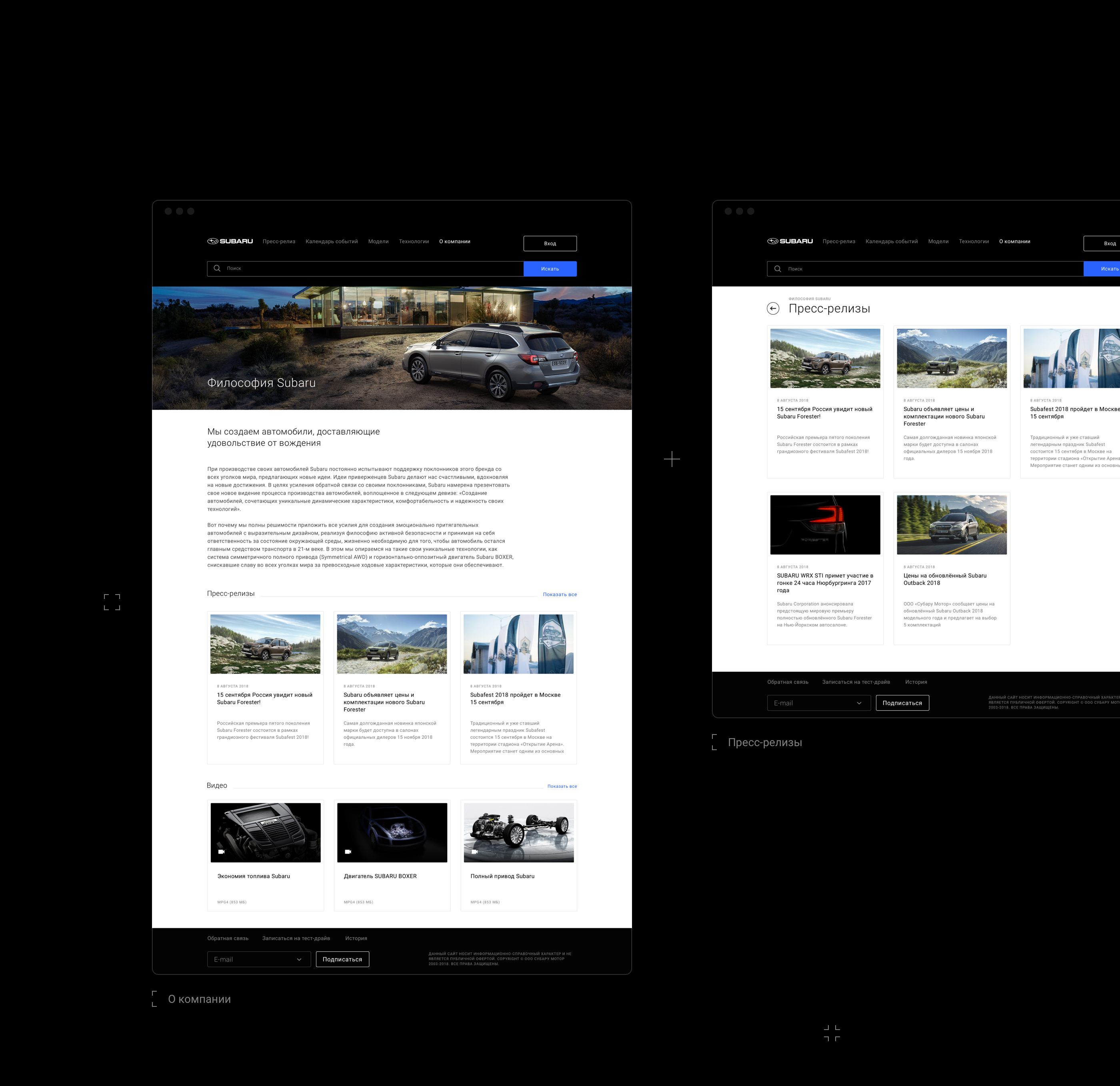This screenshot has height=1086, width=1120.
Task: Open Subaru объявляет цены title in the right window
Action: (x=944, y=417)
